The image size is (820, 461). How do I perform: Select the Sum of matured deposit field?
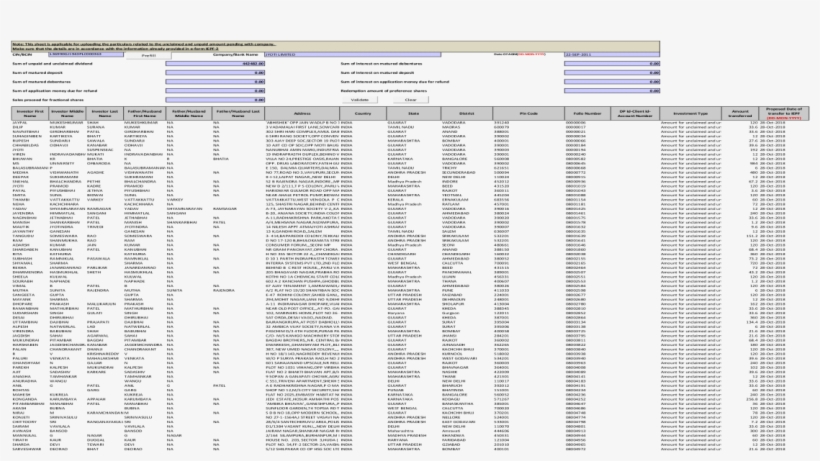click(215, 73)
